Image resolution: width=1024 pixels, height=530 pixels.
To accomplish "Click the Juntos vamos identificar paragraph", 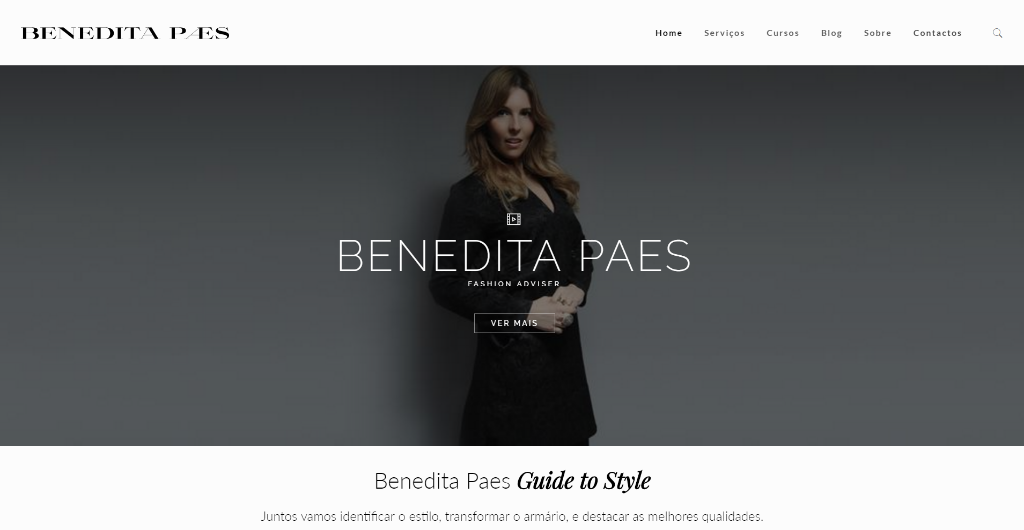I will coord(512,516).
